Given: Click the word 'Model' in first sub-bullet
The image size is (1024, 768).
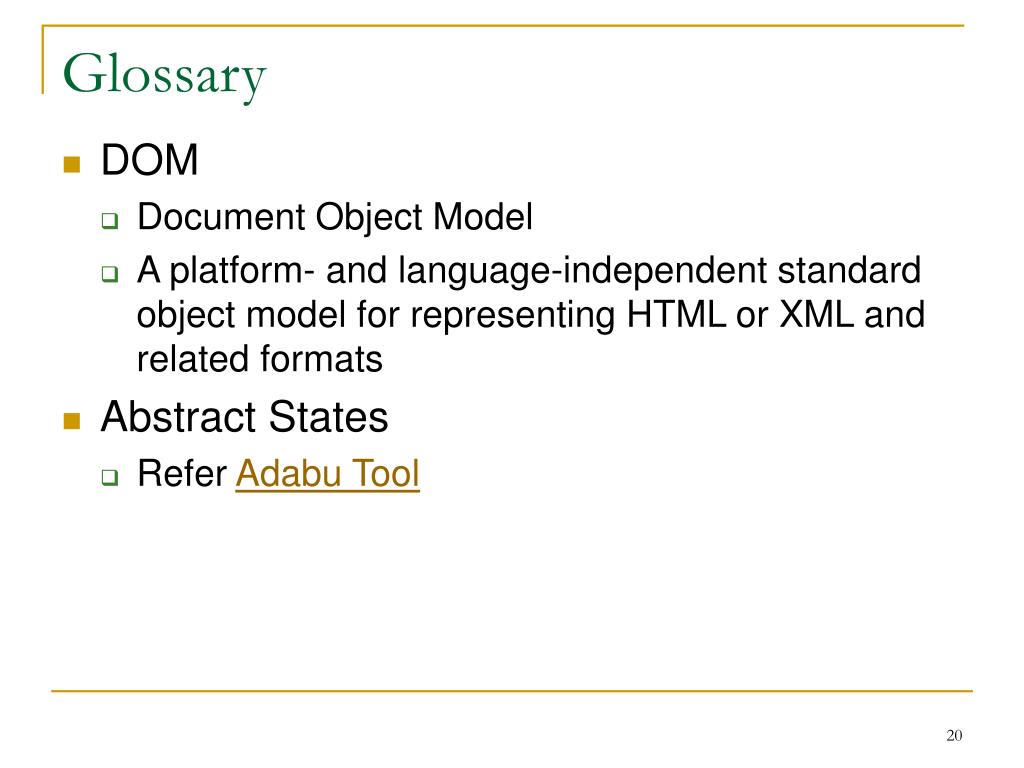Looking at the screenshot, I should tap(483, 217).
